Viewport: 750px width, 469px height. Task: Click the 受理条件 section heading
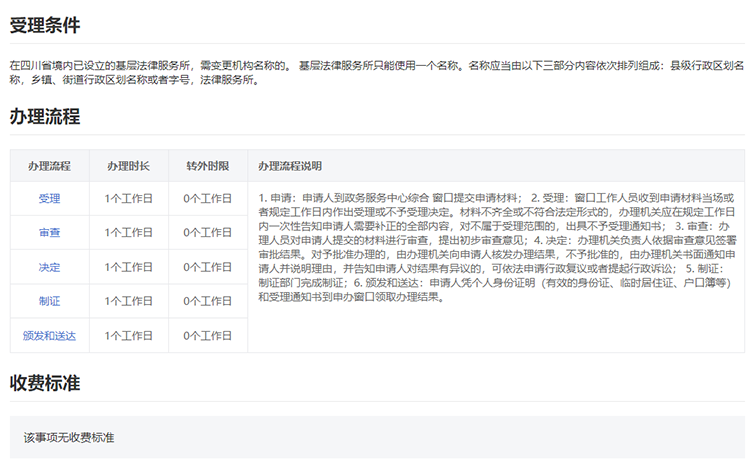45,26
